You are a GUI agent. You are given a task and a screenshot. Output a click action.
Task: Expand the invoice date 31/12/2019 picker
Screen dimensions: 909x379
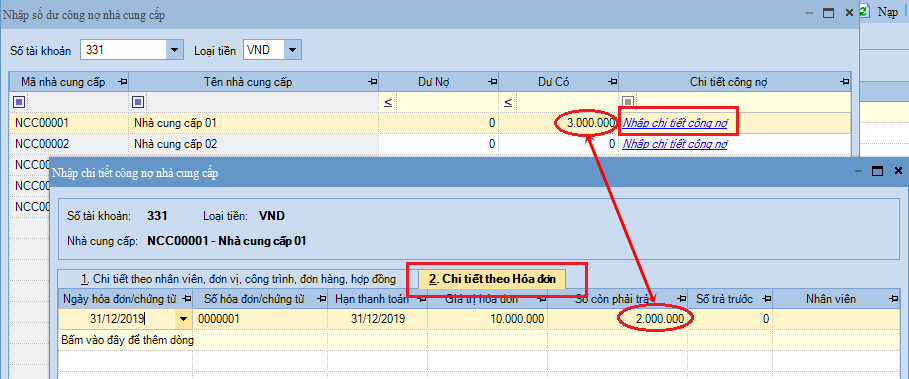click(x=184, y=319)
